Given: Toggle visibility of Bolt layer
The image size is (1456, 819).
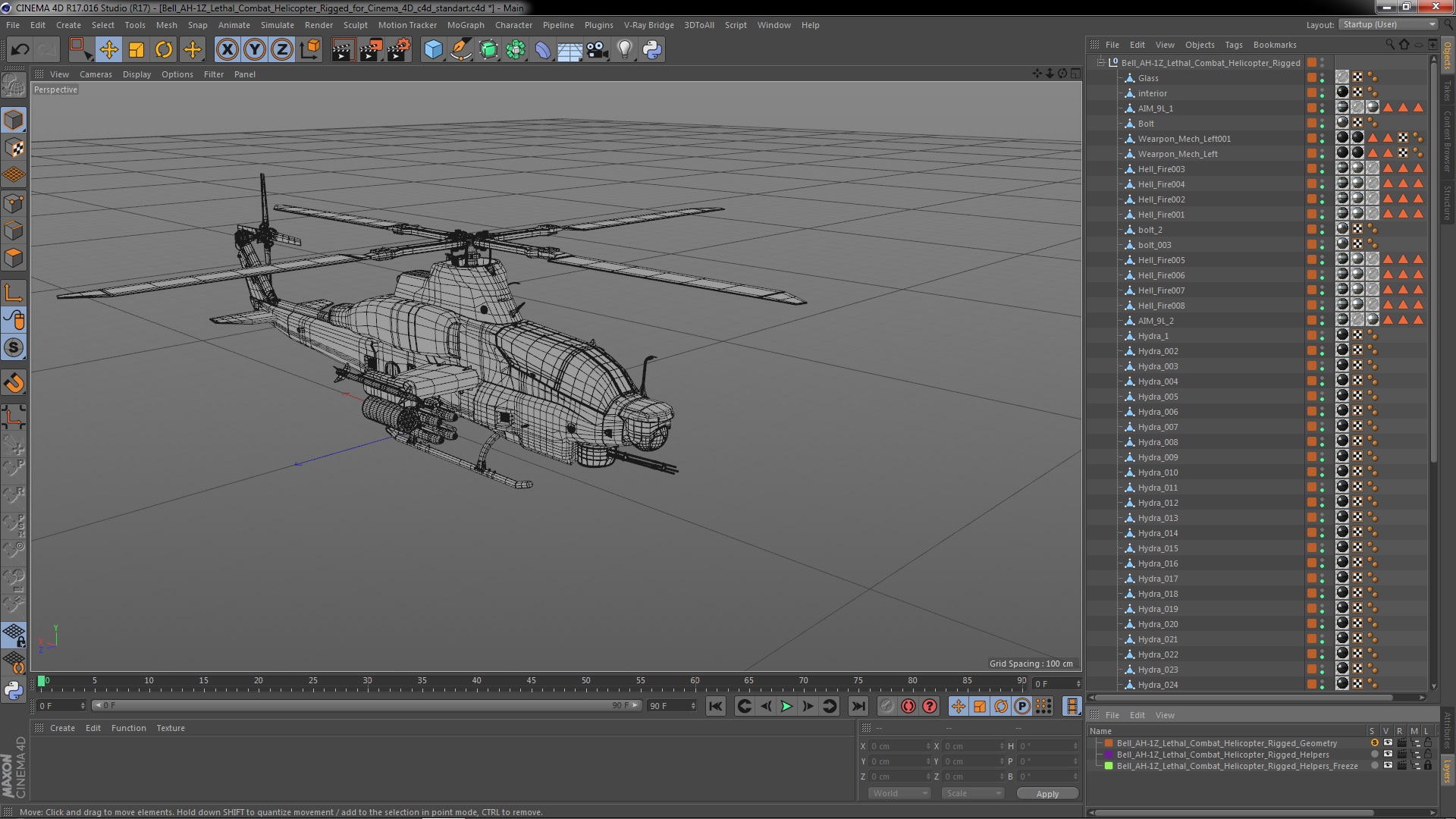Looking at the screenshot, I should pos(1324,123).
